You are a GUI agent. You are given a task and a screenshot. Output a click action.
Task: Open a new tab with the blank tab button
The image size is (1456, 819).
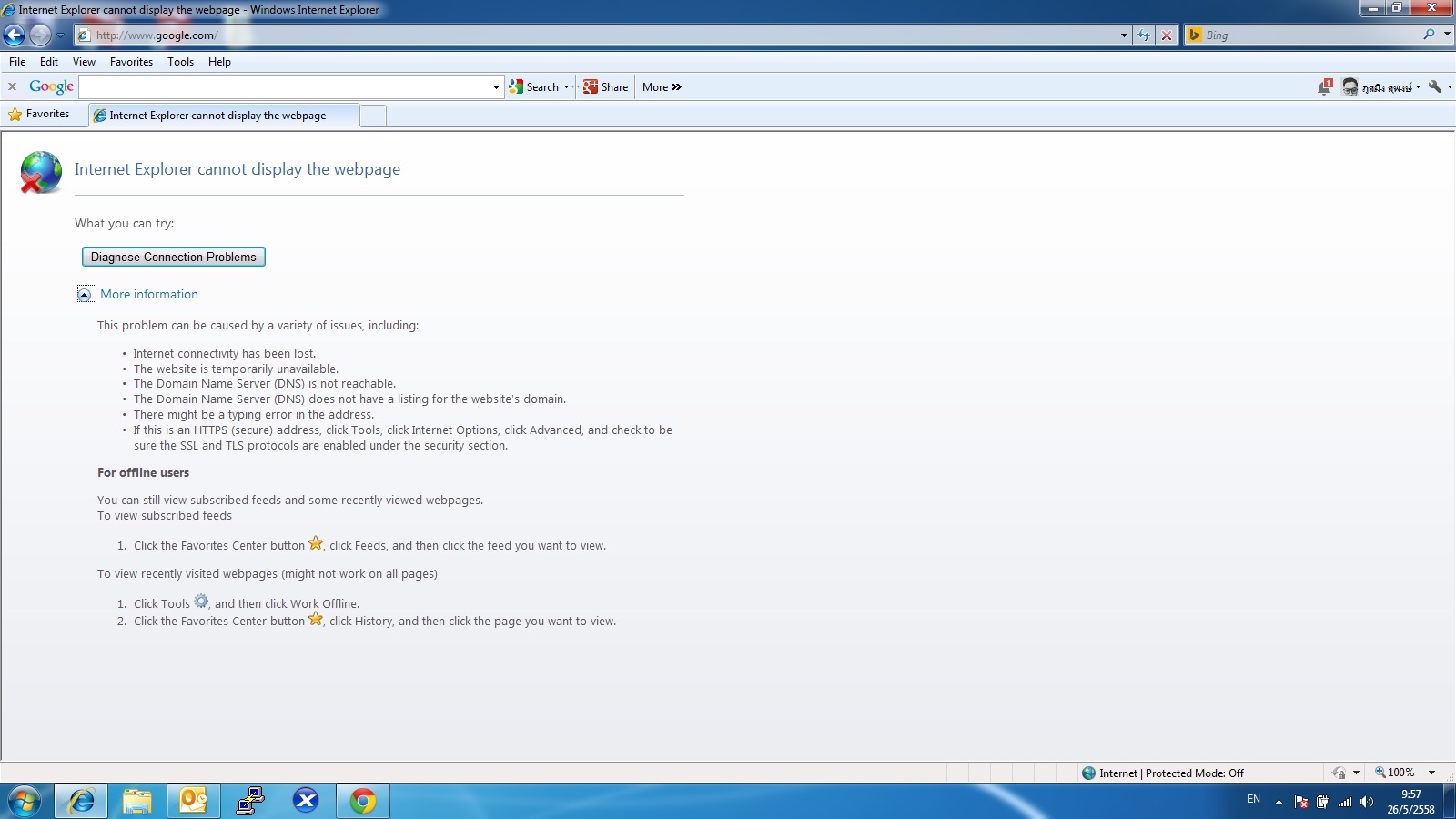tap(373, 116)
